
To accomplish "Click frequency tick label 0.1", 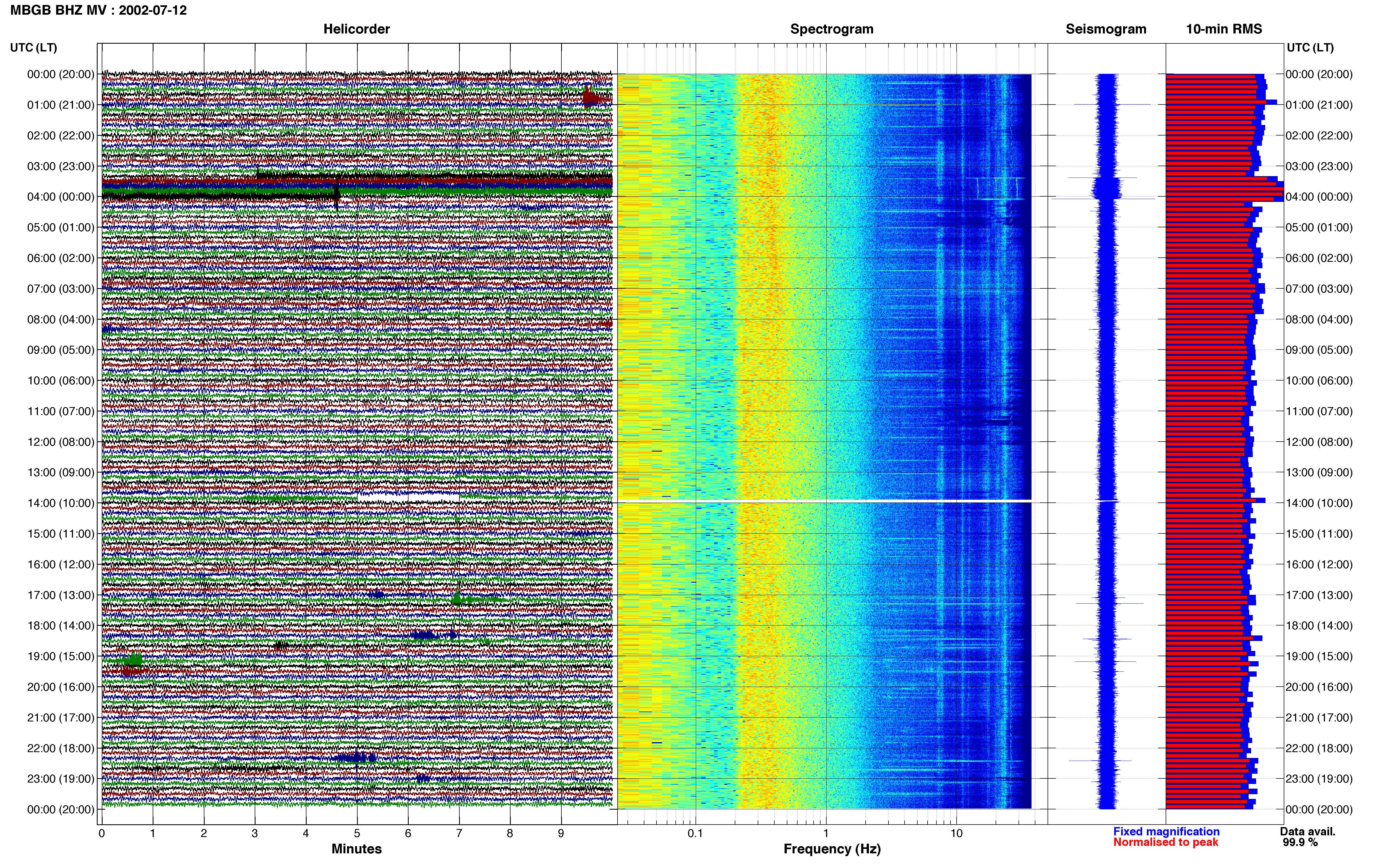I will pyautogui.click(x=695, y=833).
